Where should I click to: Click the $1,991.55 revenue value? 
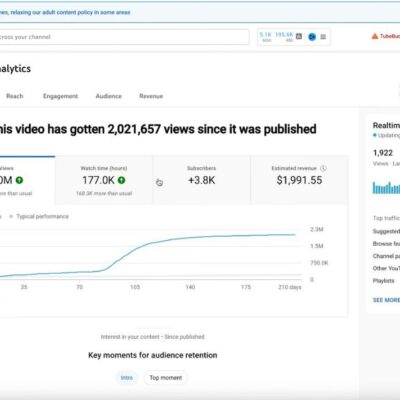[299, 180]
